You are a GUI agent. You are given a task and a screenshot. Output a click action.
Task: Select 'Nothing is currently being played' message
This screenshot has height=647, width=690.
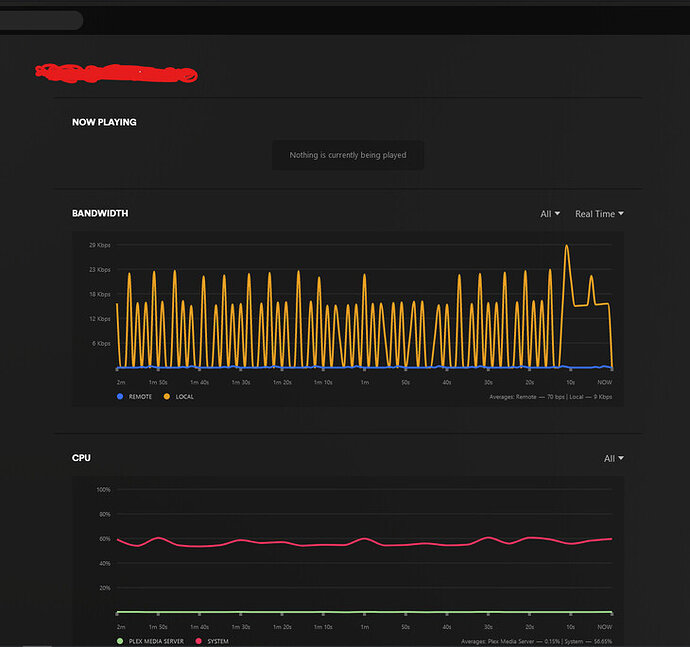click(x=348, y=155)
